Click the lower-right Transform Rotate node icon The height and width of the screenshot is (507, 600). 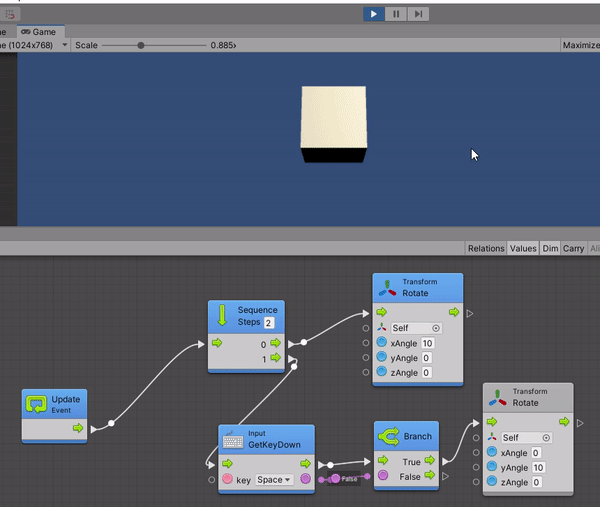(498, 398)
